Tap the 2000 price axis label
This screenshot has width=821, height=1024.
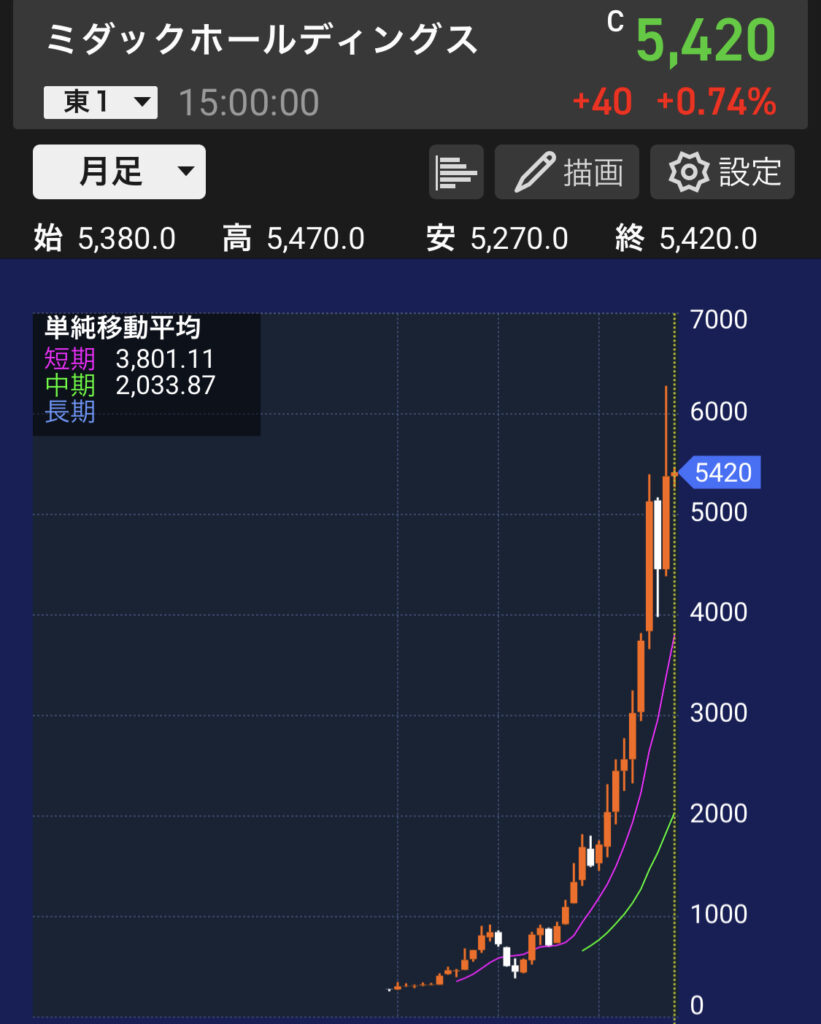point(718,813)
